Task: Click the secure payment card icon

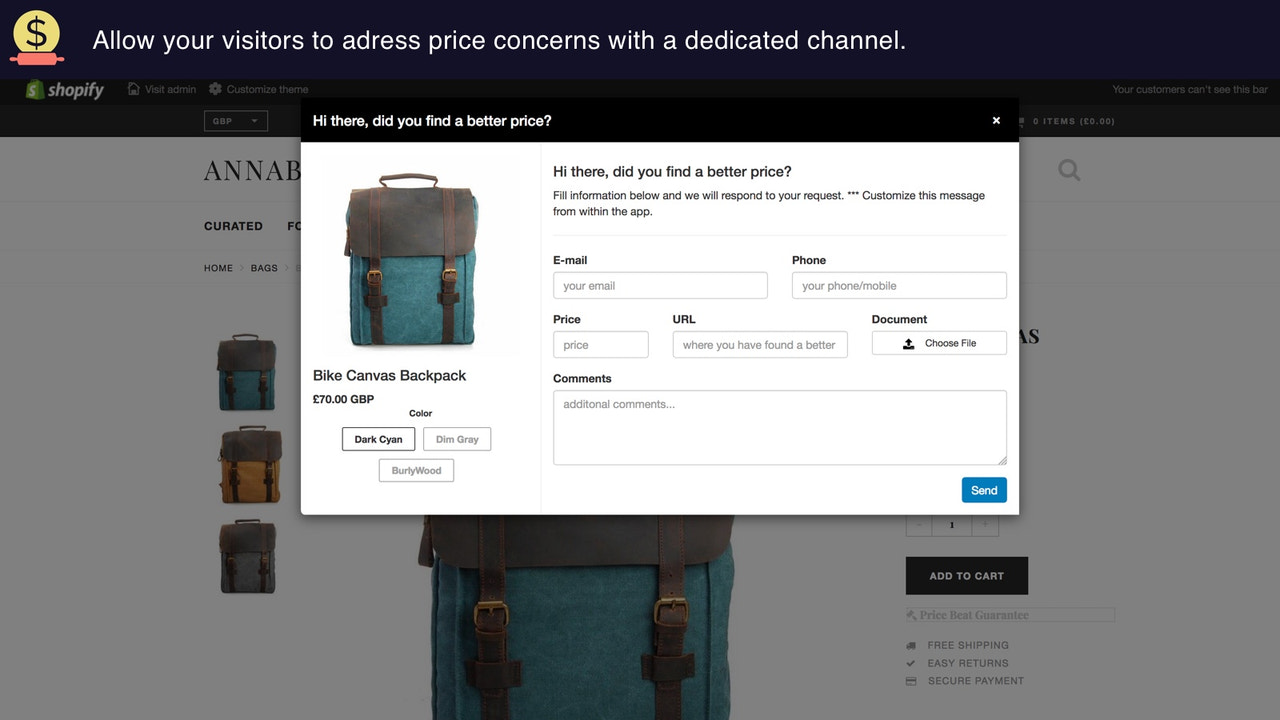Action: pyautogui.click(x=911, y=681)
